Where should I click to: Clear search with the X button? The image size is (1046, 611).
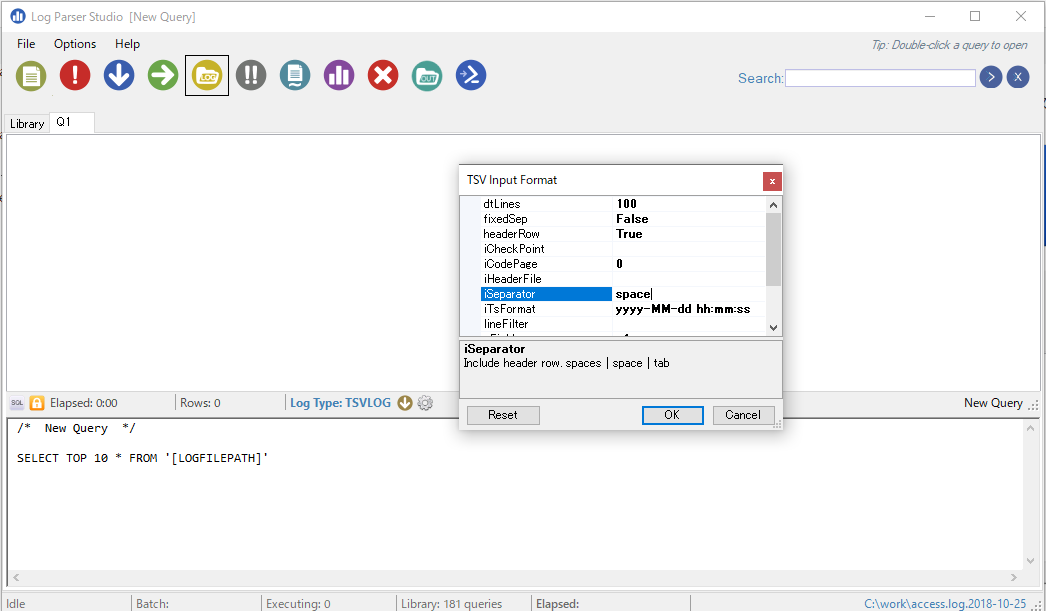[1018, 77]
